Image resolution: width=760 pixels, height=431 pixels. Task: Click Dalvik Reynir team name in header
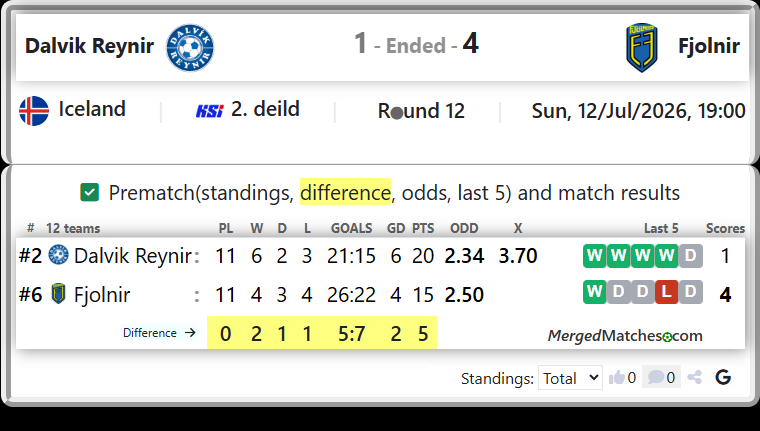pos(90,46)
